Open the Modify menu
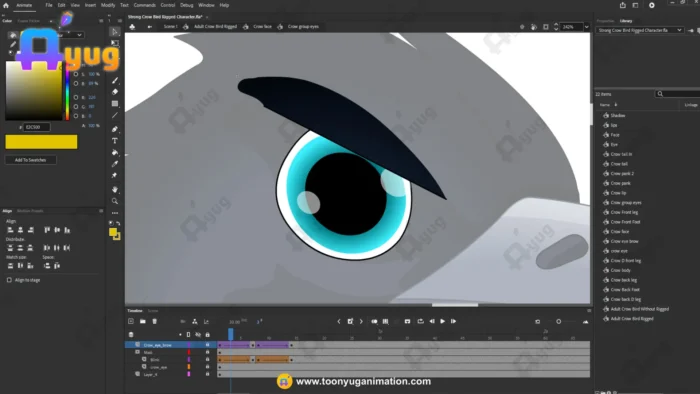 point(108,5)
